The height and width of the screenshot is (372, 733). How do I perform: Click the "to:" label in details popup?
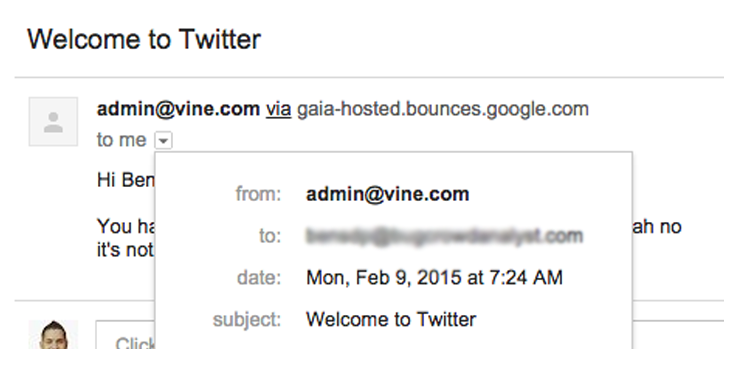tap(270, 236)
